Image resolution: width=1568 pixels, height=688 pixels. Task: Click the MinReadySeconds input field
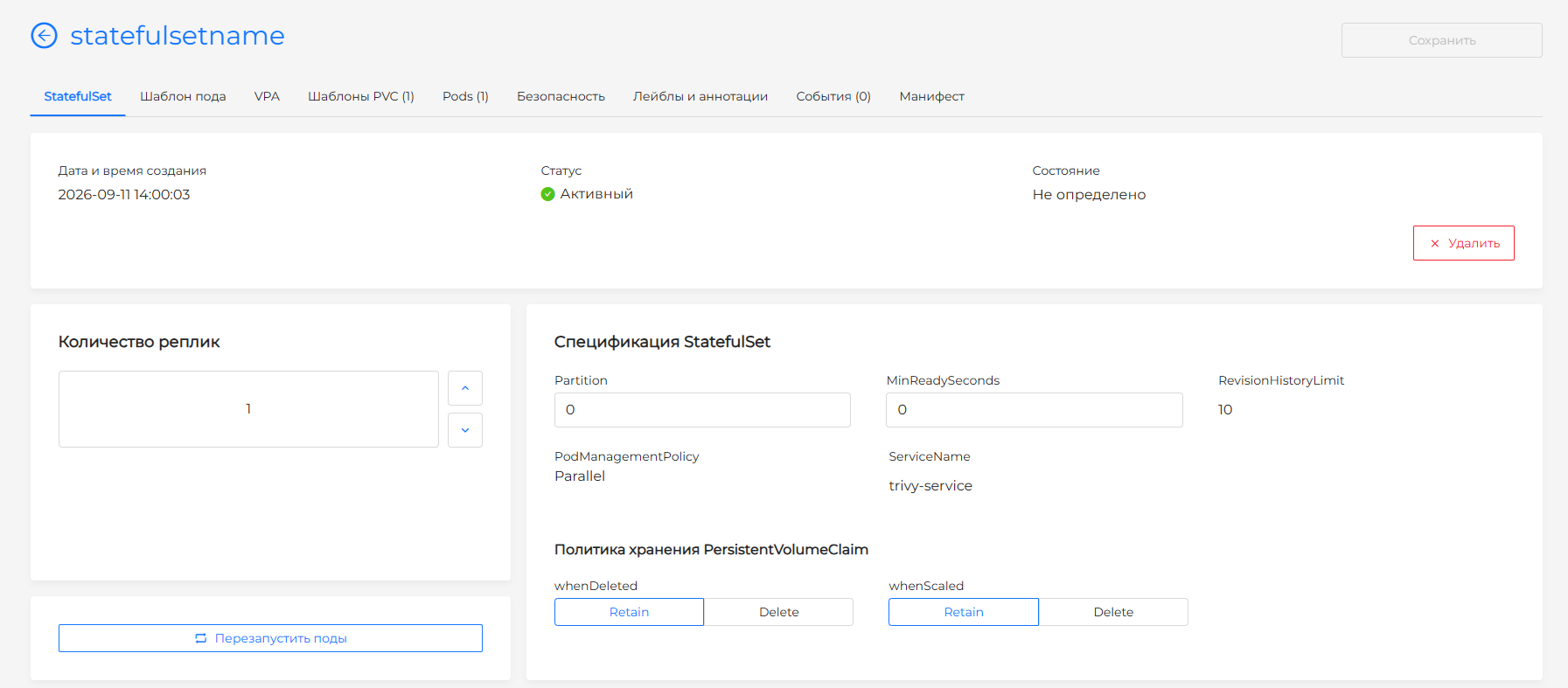[x=1035, y=410]
